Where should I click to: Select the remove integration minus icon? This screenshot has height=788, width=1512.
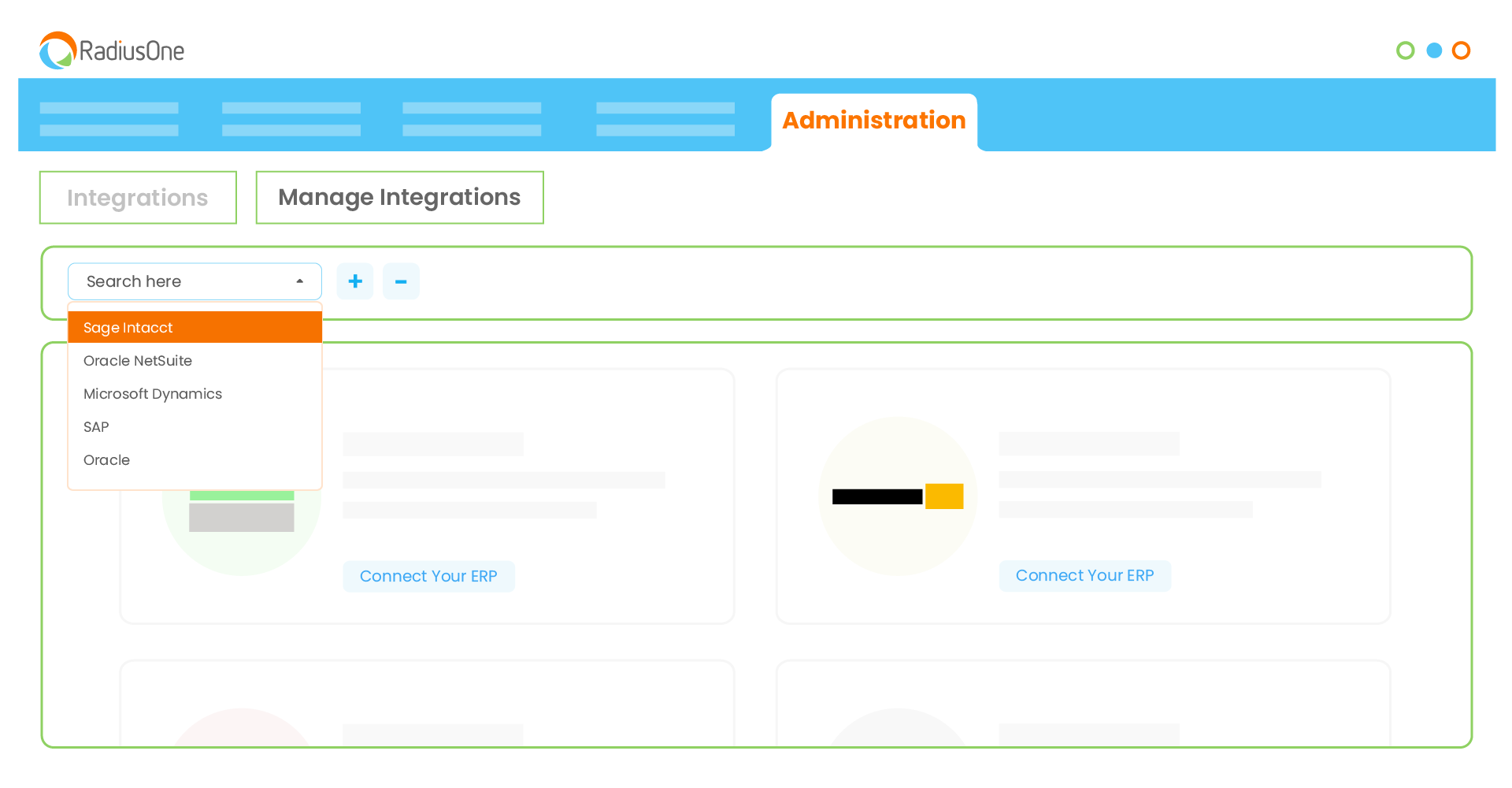(x=401, y=281)
